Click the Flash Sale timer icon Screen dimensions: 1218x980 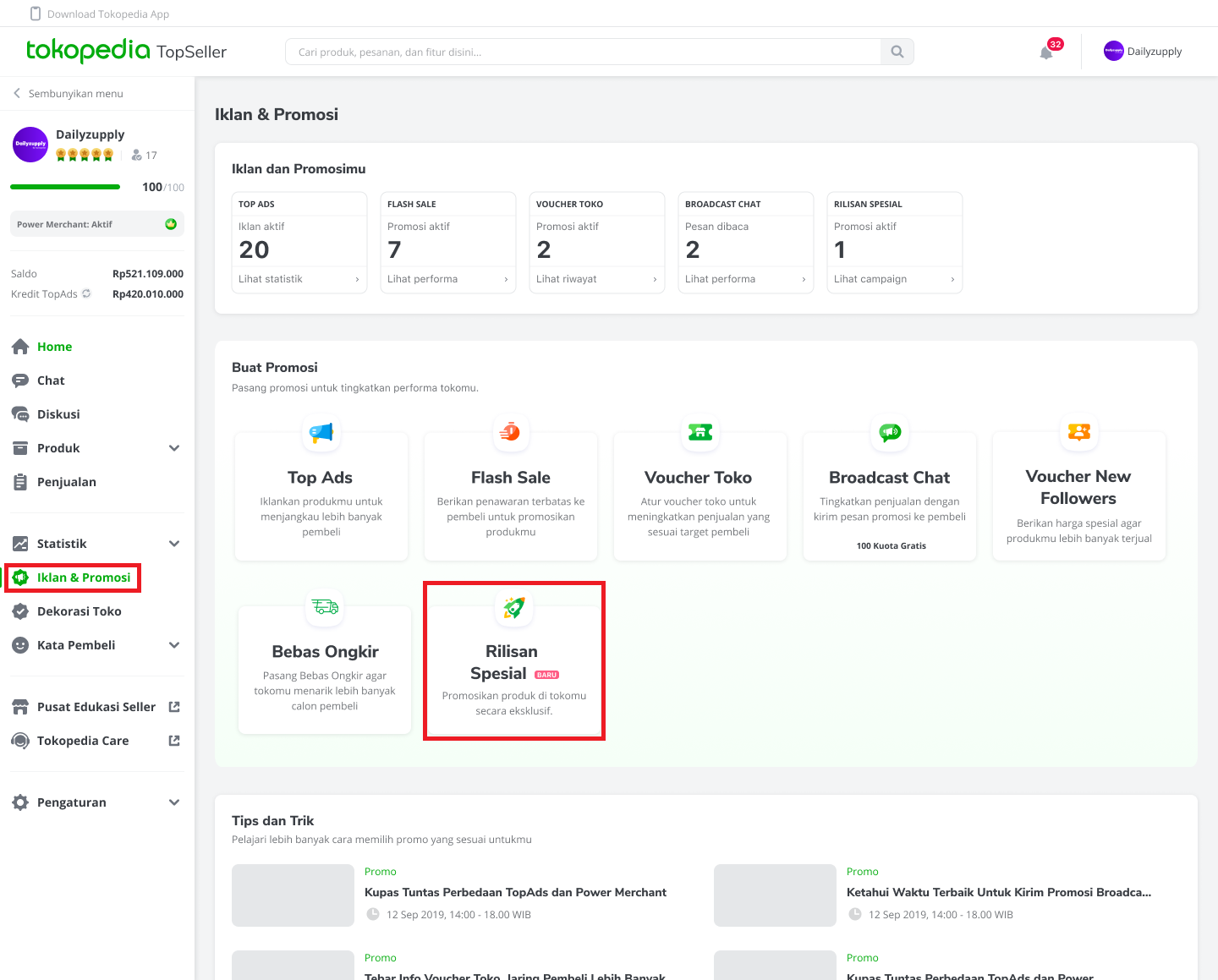[510, 432]
